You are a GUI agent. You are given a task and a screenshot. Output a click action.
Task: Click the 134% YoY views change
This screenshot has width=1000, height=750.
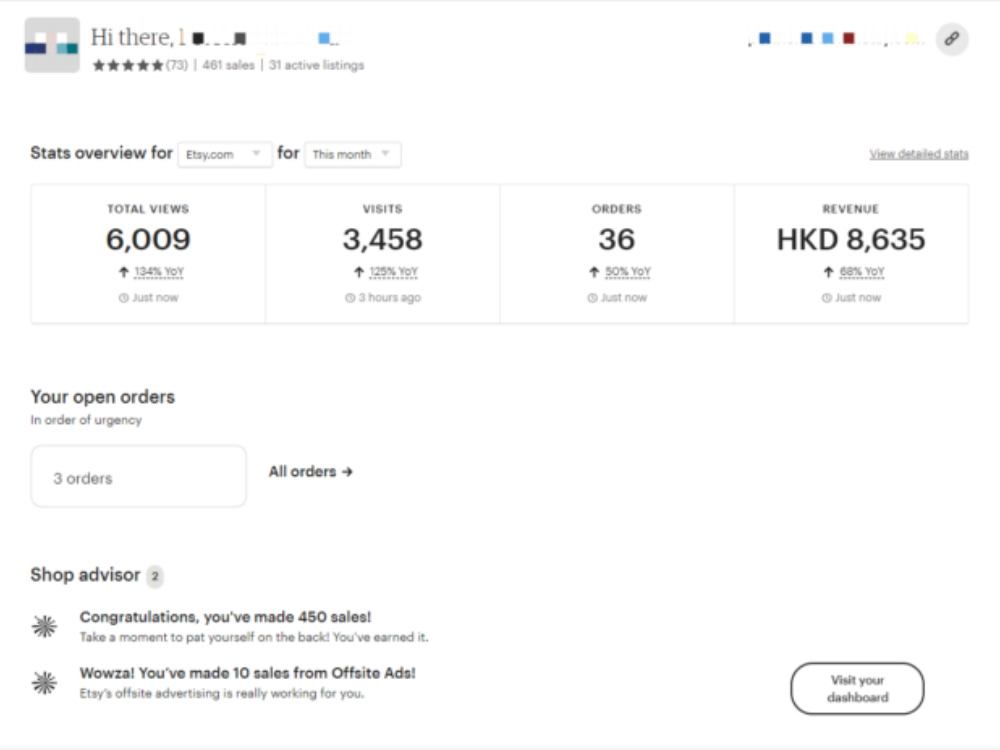[x=159, y=272]
